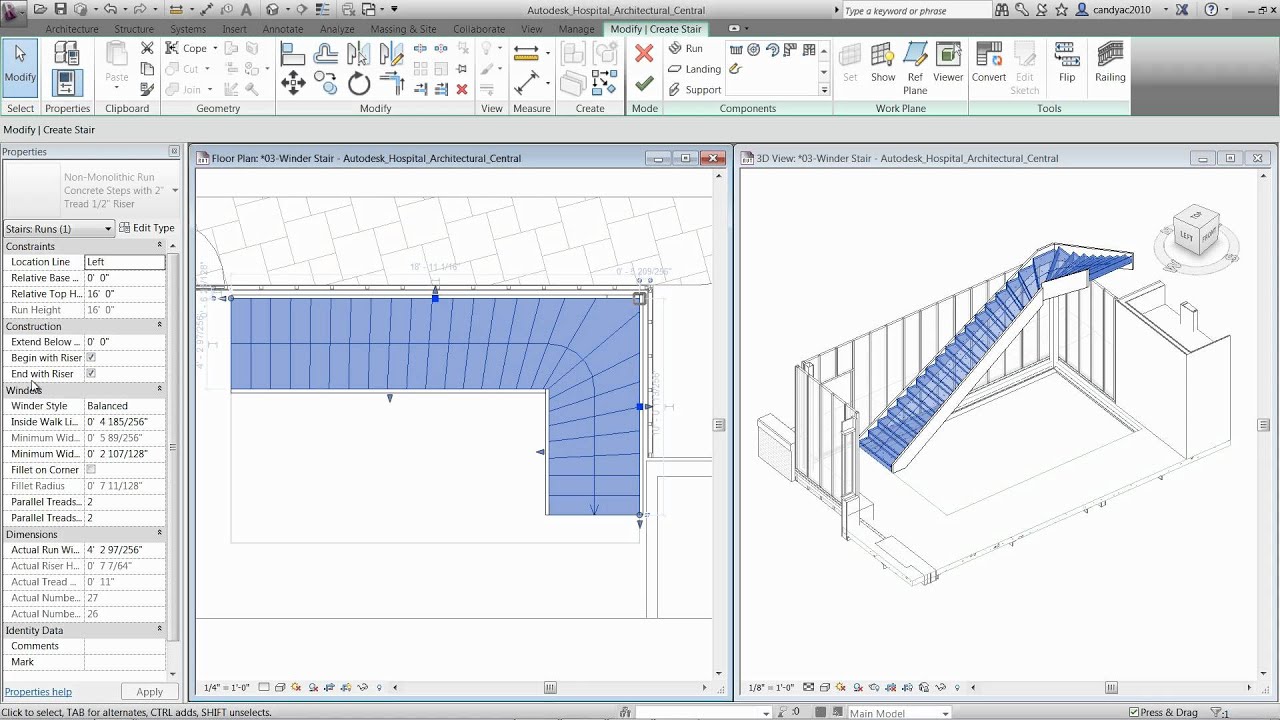The image size is (1280, 720).
Task: Click the 1/8" = 1'-0" scale in 3D view
Action: [771, 688]
